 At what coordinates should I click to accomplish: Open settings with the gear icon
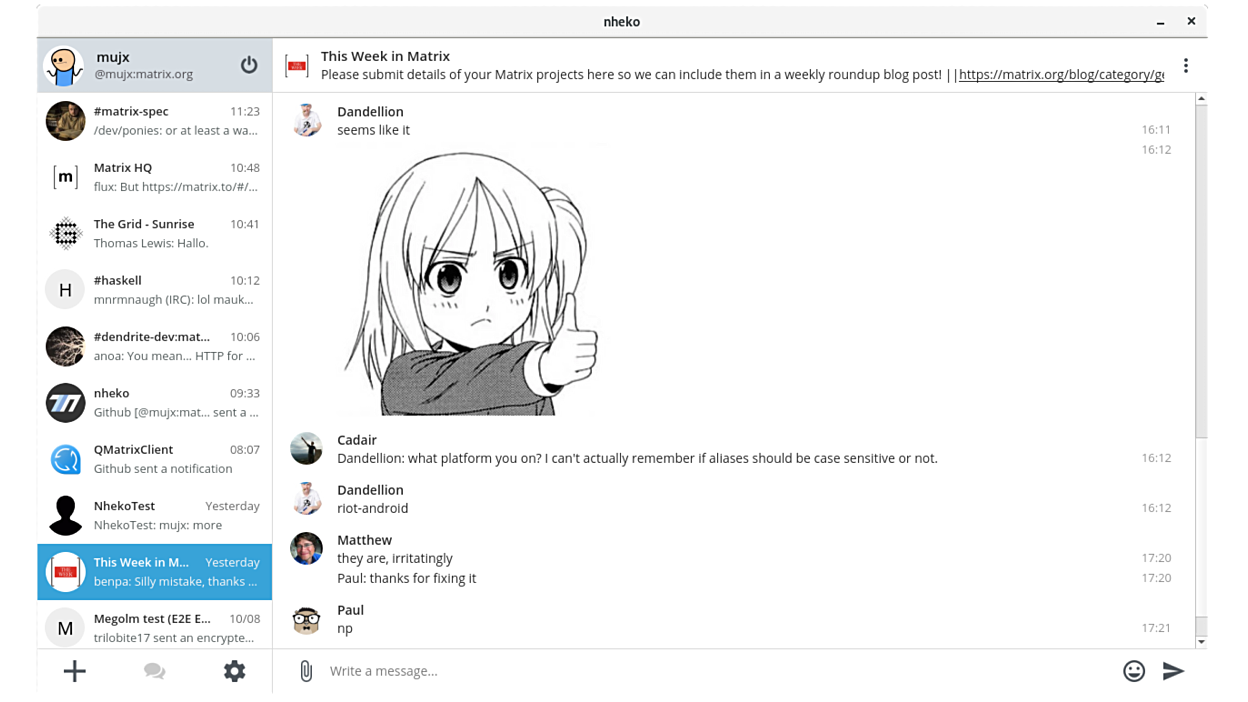pyautogui.click(x=234, y=671)
